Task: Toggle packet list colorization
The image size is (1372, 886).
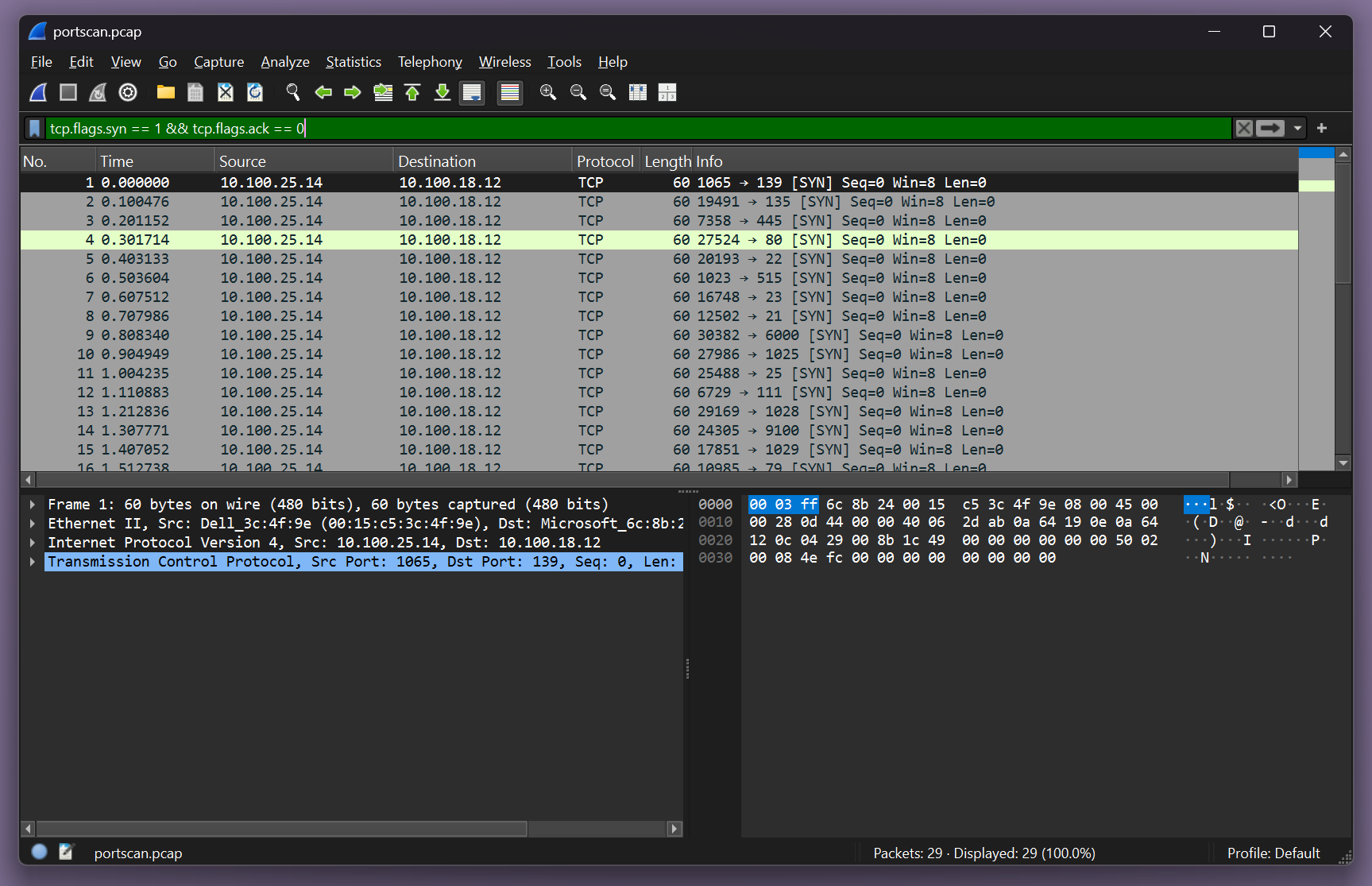Action: pyautogui.click(x=510, y=93)
